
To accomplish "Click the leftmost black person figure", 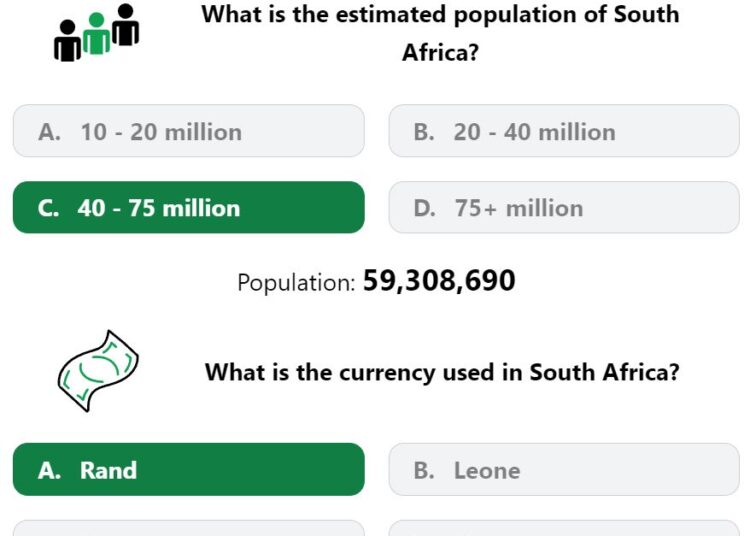I will click(x=67, y=41).
